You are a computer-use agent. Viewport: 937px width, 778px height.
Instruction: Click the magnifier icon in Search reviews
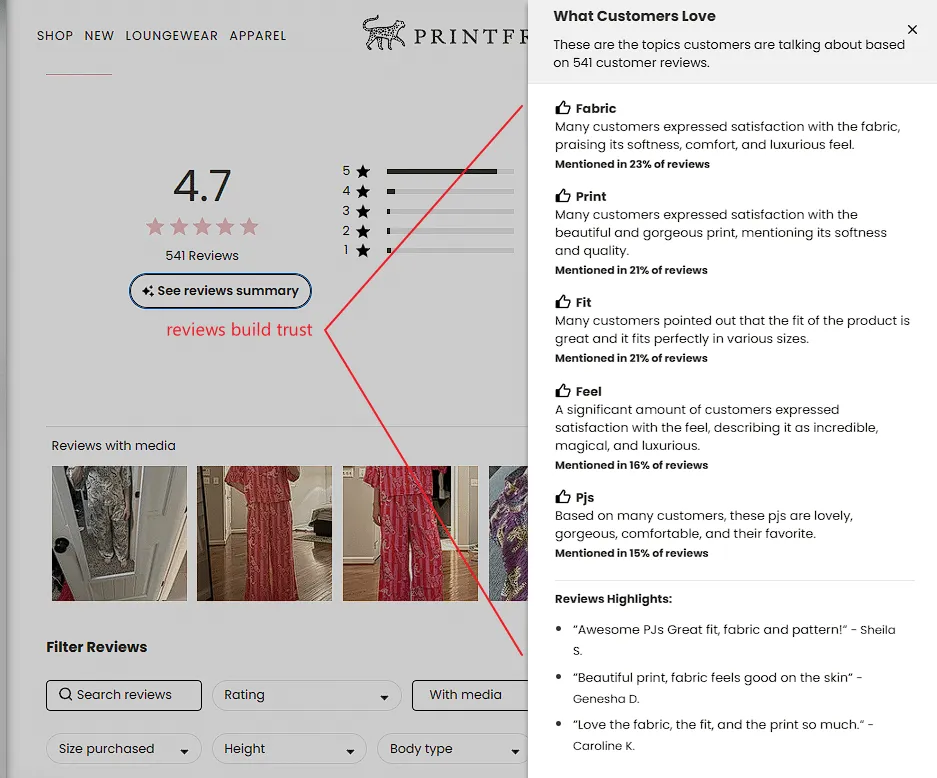pyautogui.click(x=66, y=694)
